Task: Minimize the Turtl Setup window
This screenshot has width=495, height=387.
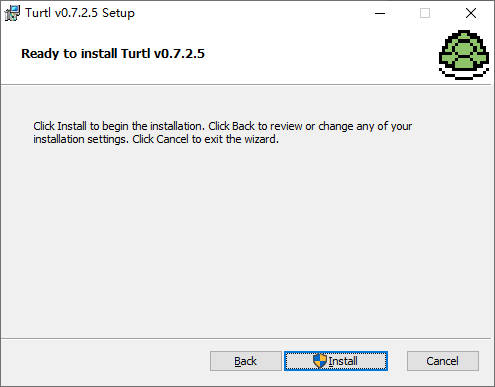Action: coord(380,13)
